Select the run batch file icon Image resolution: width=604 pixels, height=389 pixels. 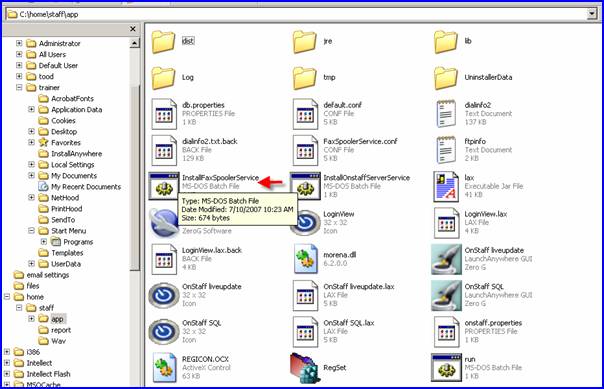point(446,368)
